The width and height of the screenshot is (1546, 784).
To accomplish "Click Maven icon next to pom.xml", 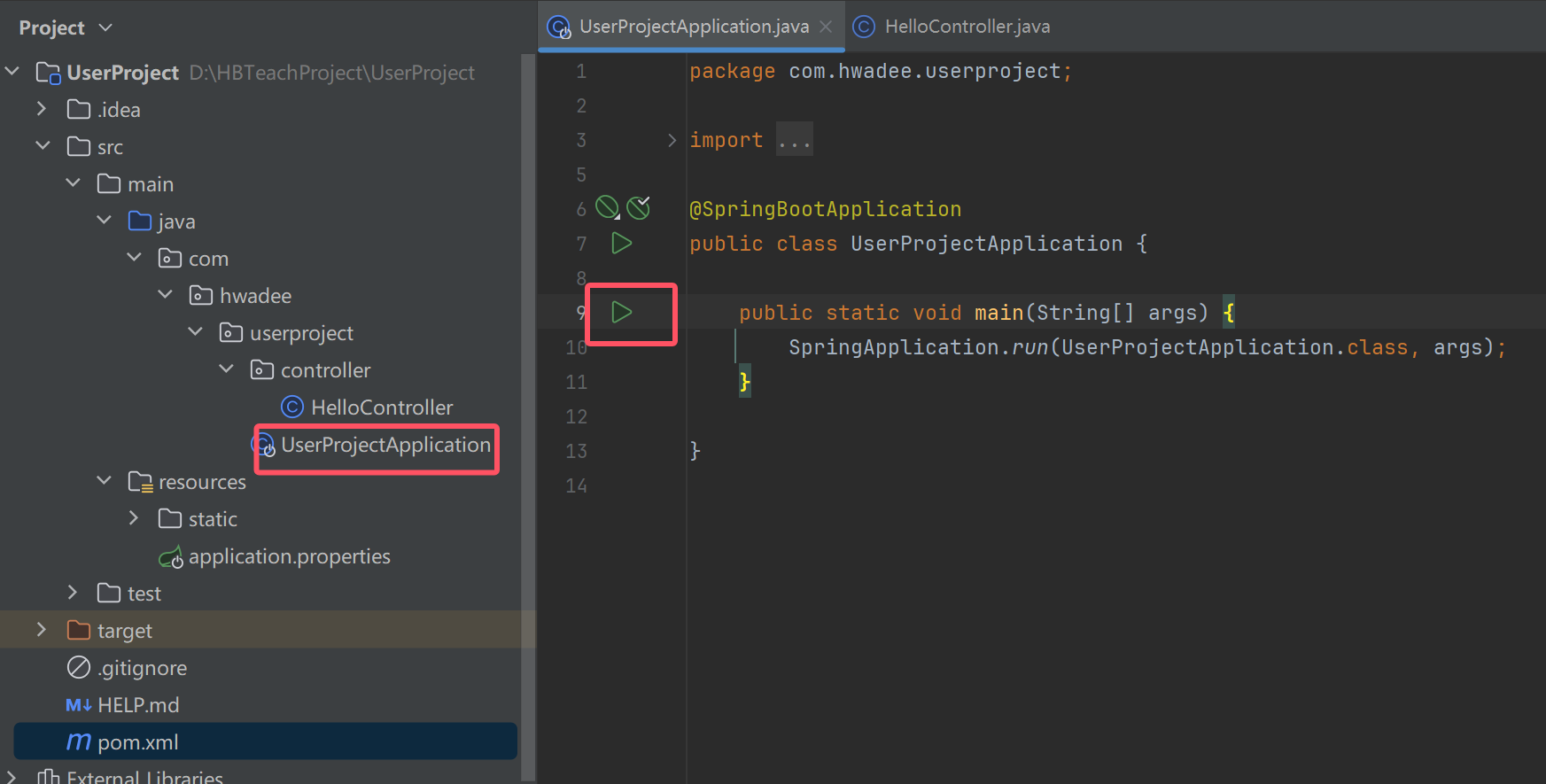I will (x=79, y=741).
